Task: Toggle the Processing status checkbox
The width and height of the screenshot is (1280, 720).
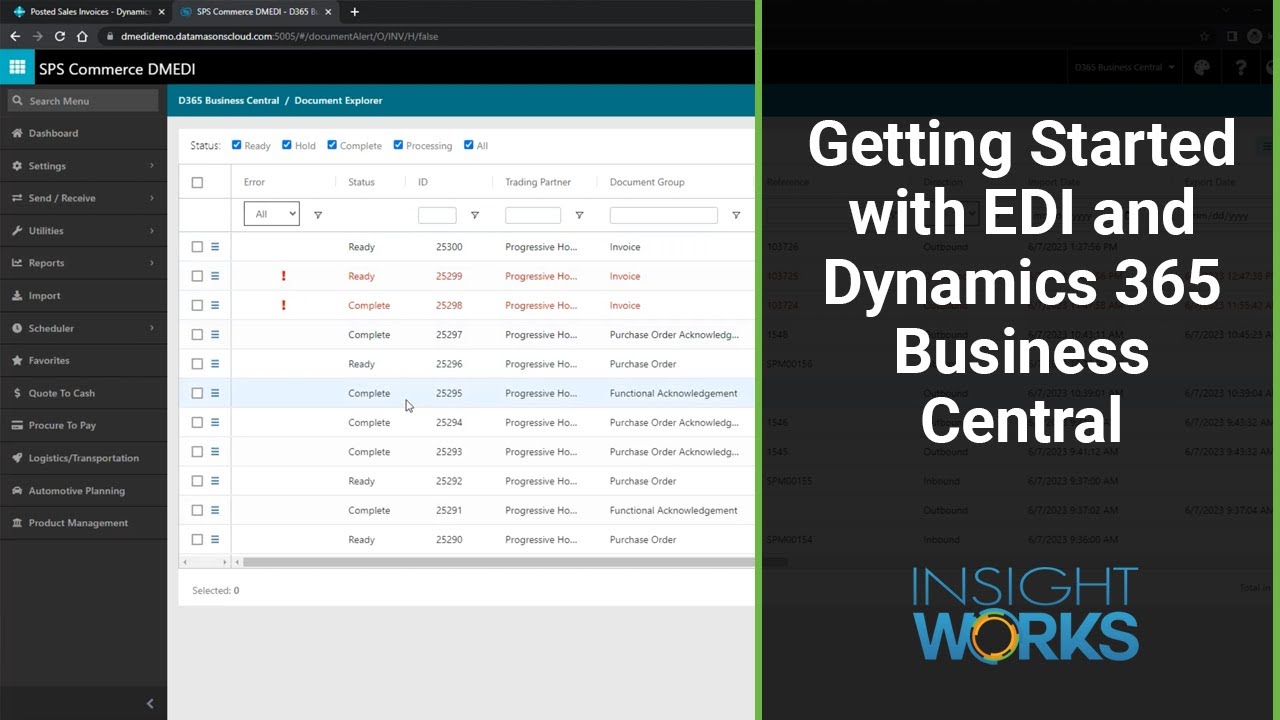Action: pyautogui.click(x=398, y=145)
